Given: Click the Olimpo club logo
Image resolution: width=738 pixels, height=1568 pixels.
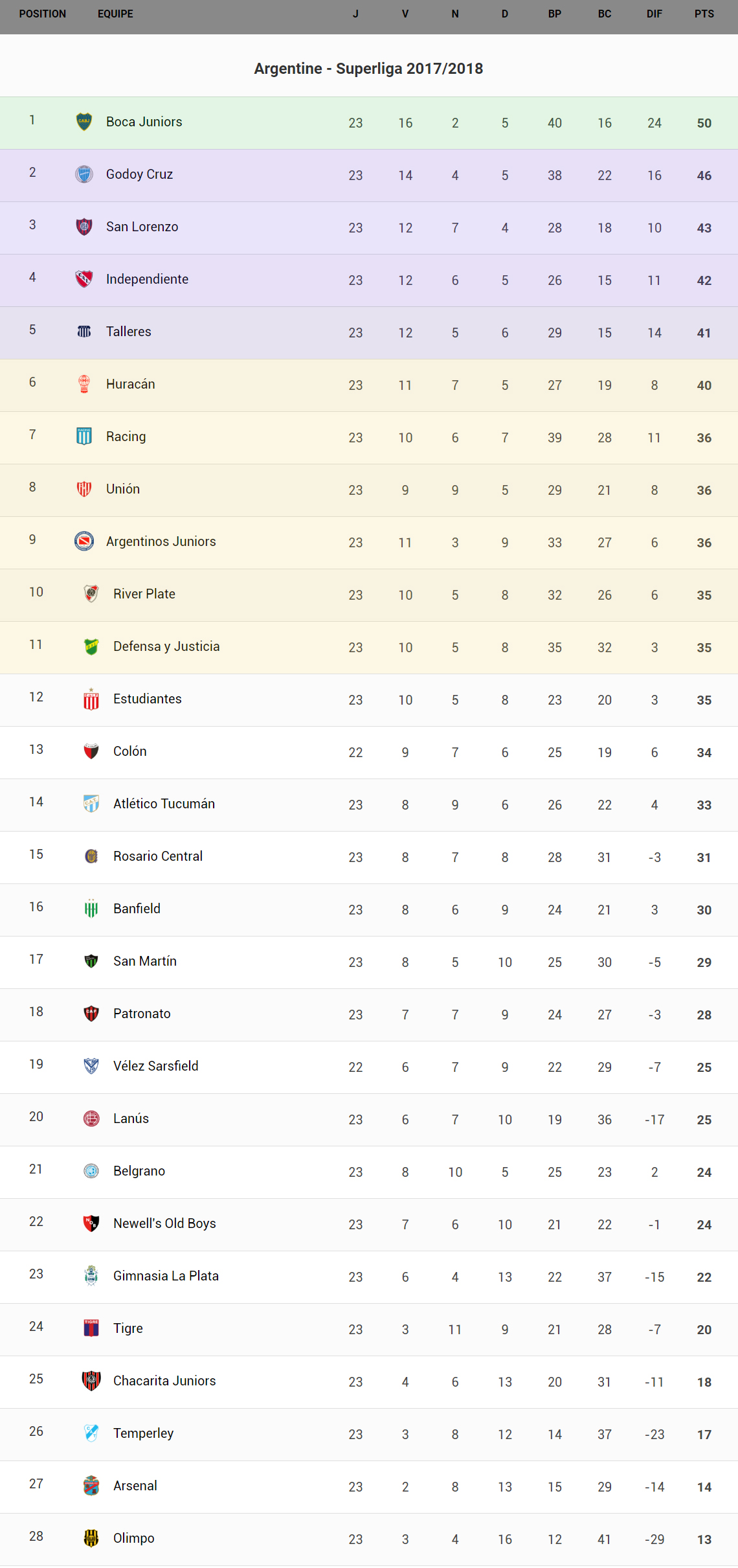Looking at the screenshot, I should [91, 1538].
